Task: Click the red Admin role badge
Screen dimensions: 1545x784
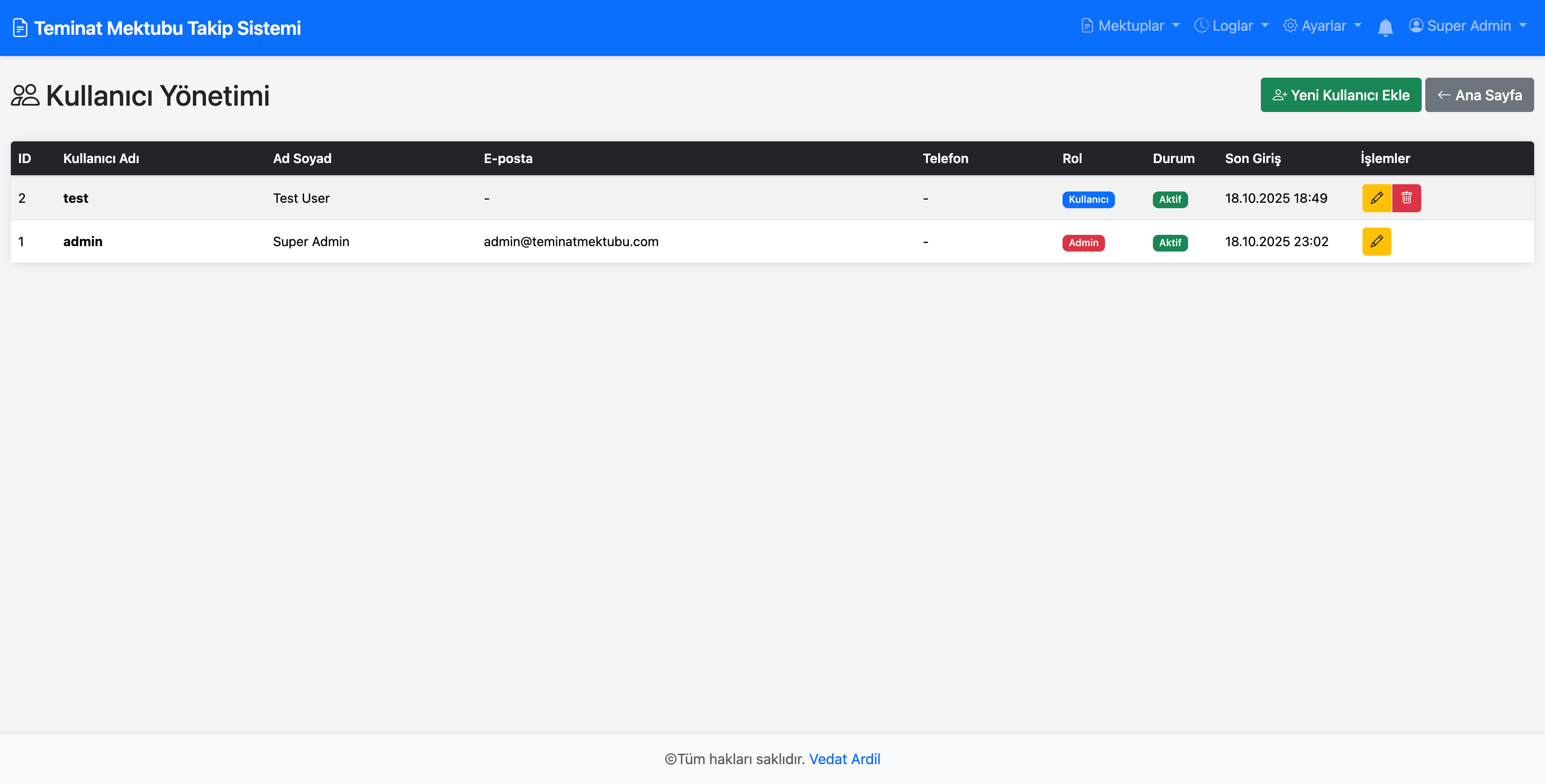Action: pos(1082,243)
